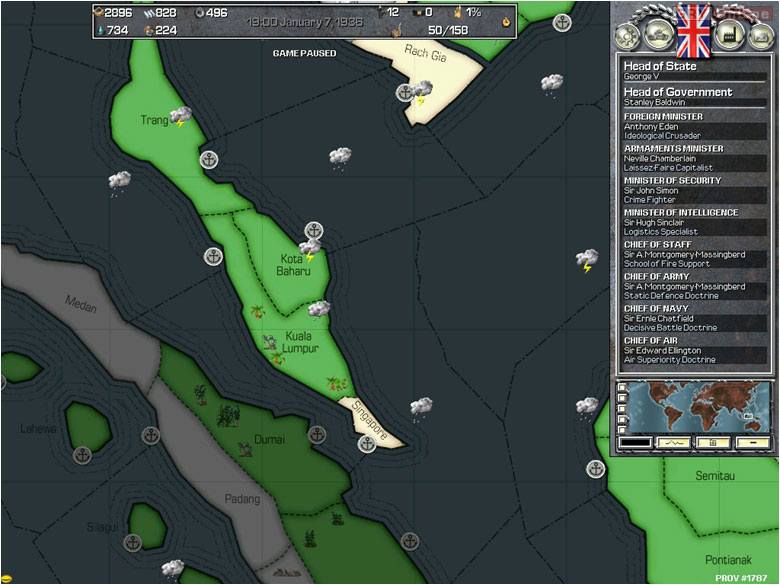Click the small box-icon button below minimap

[713, 442]
